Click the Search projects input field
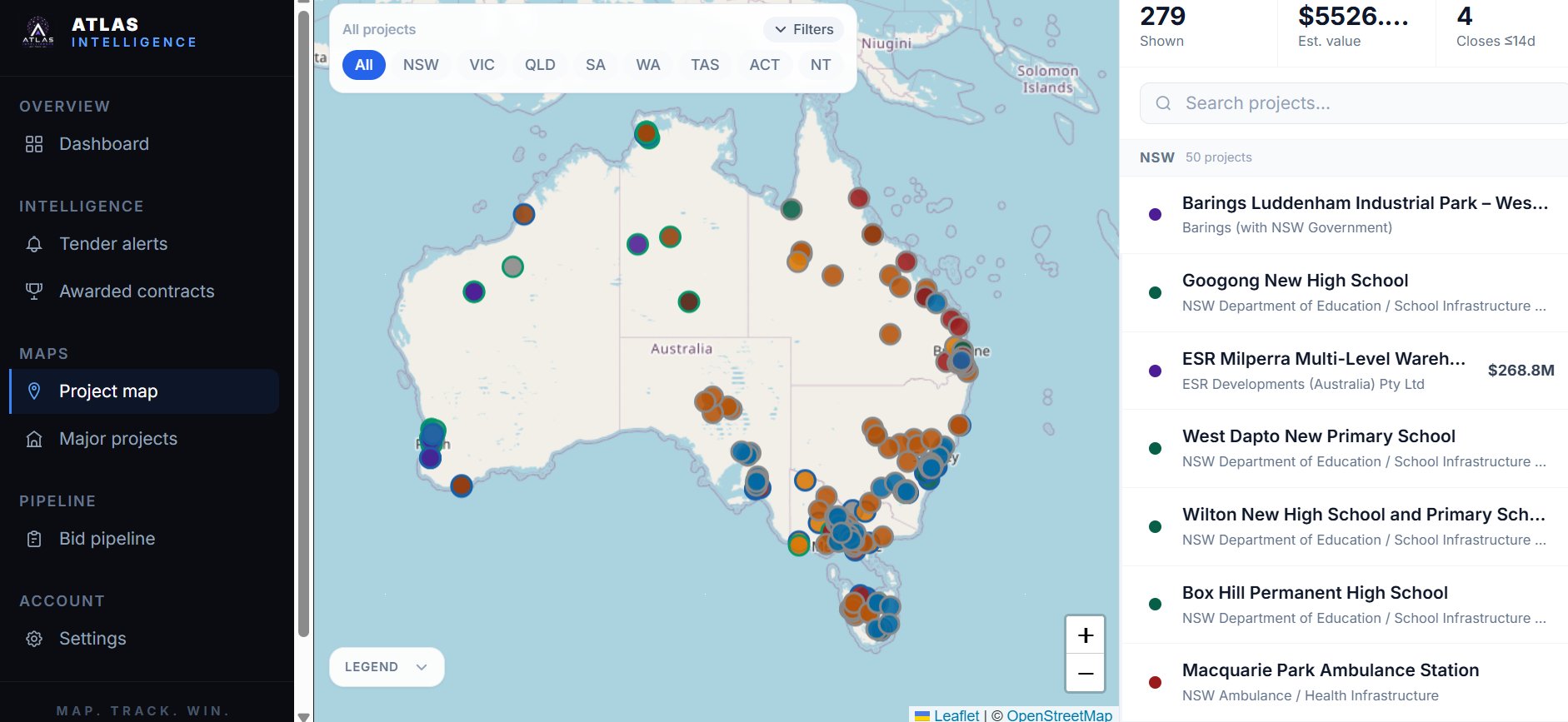This screenshot has width=1568, height=722. click(1354, 103)
